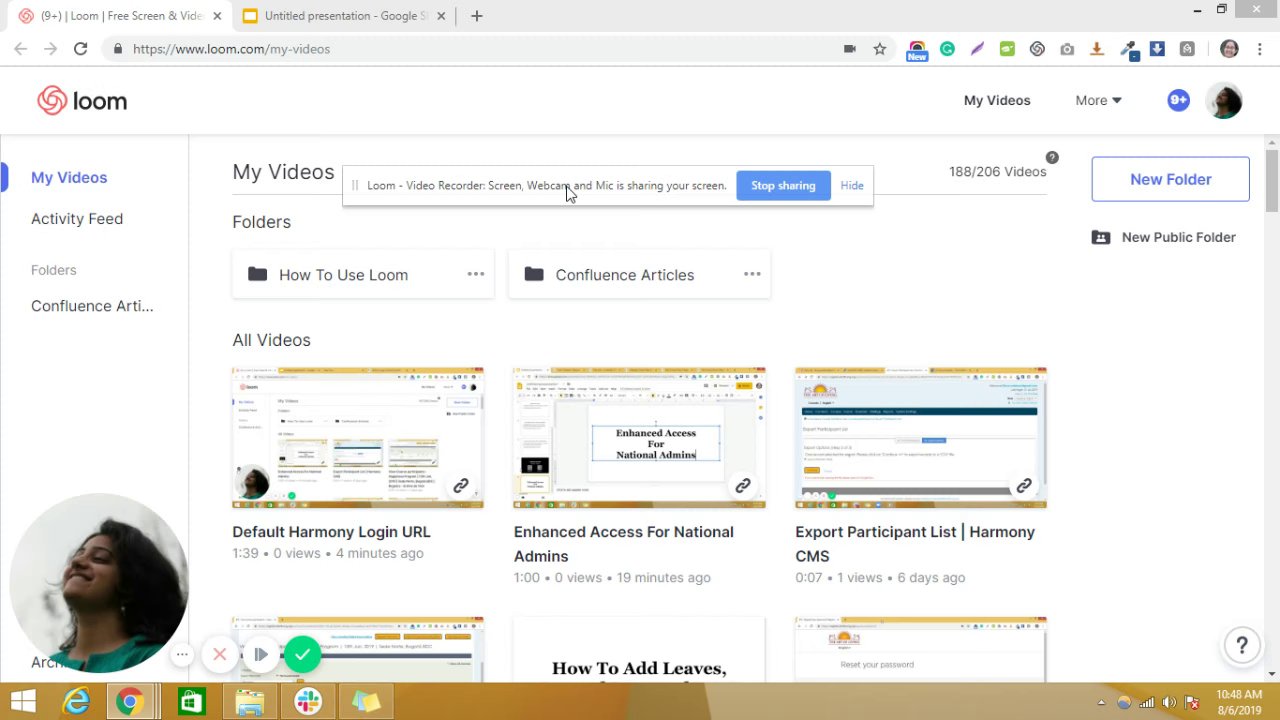Viewport: 1280px width, 720px height.
Task: Open Slack from the taskbar
Action: (x=308, y=702)
